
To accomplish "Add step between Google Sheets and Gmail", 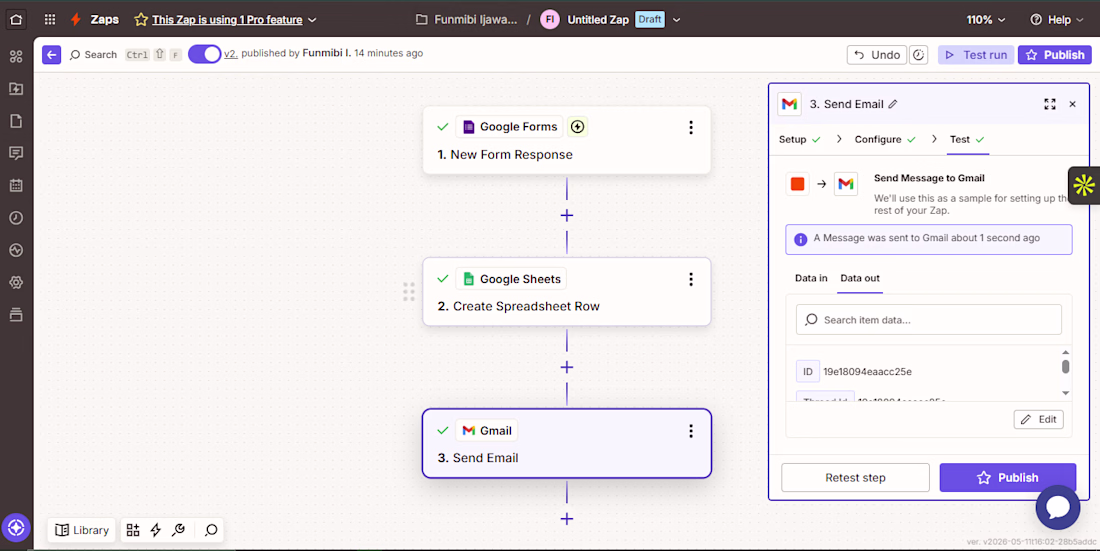I will (567, 367).
